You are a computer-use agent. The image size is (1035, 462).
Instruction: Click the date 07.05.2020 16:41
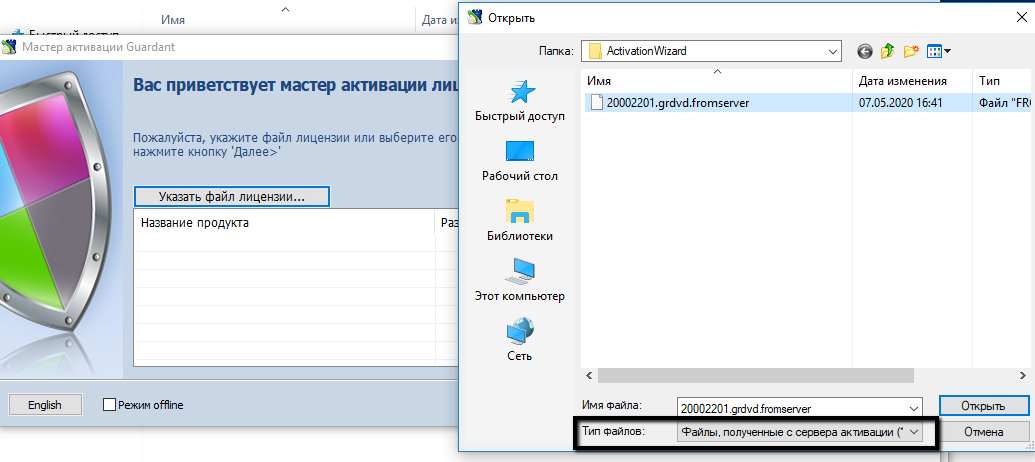tap(900, 103)
